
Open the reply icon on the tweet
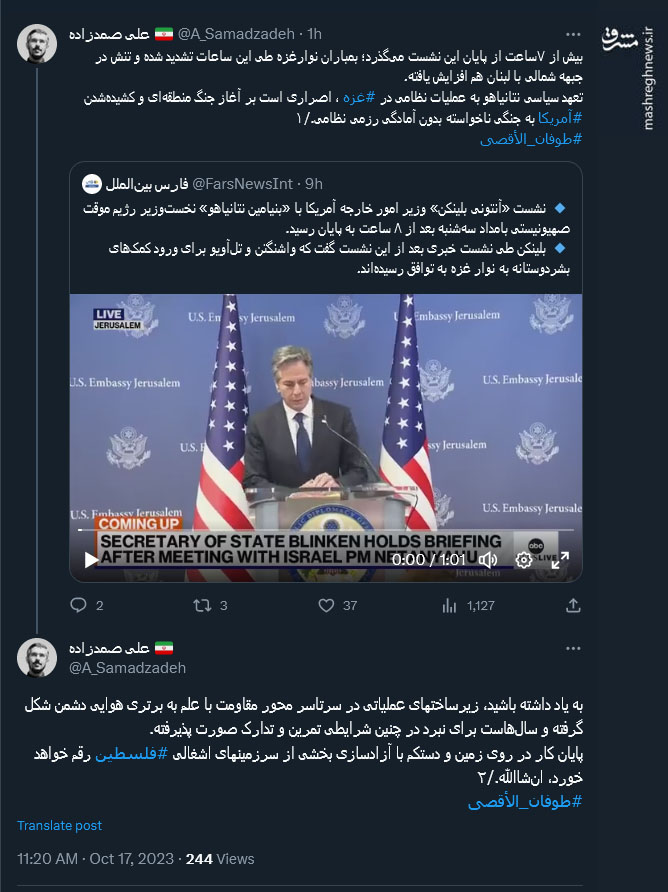coord(80,605)
